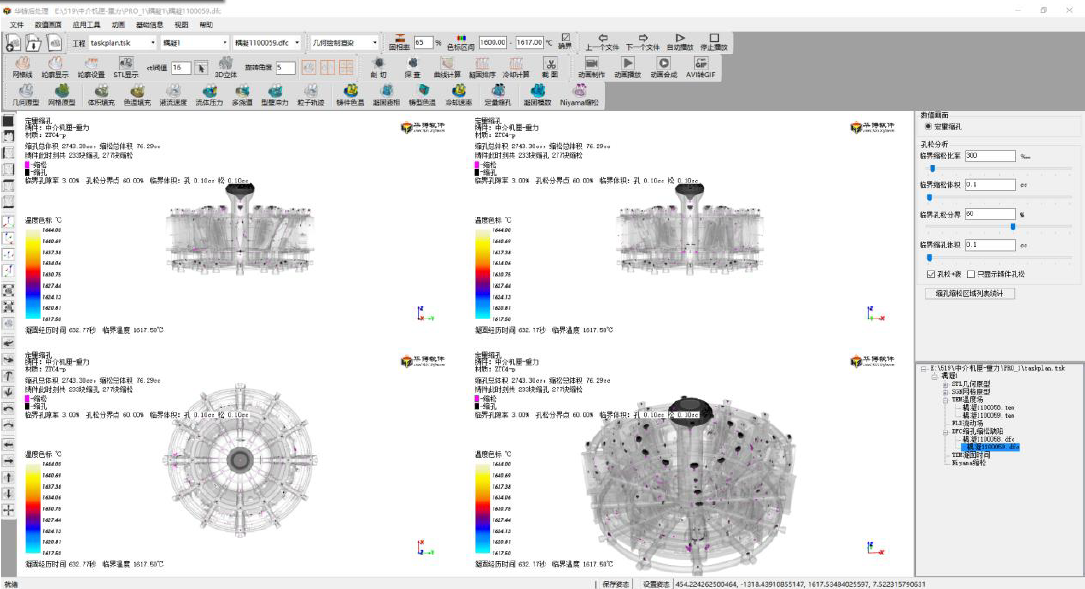Screen dimensions: 1085x589
Task: Open the 应用工具 menu
Action: click(86, 24)
